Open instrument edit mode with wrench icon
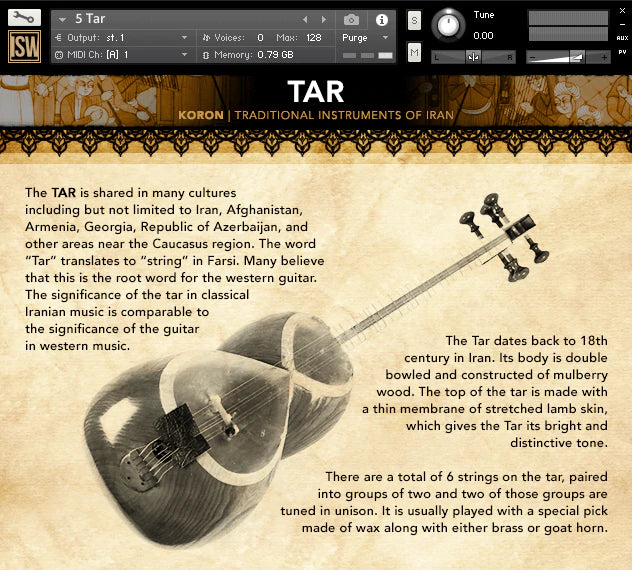632x570 pixels. click(24, 18)
